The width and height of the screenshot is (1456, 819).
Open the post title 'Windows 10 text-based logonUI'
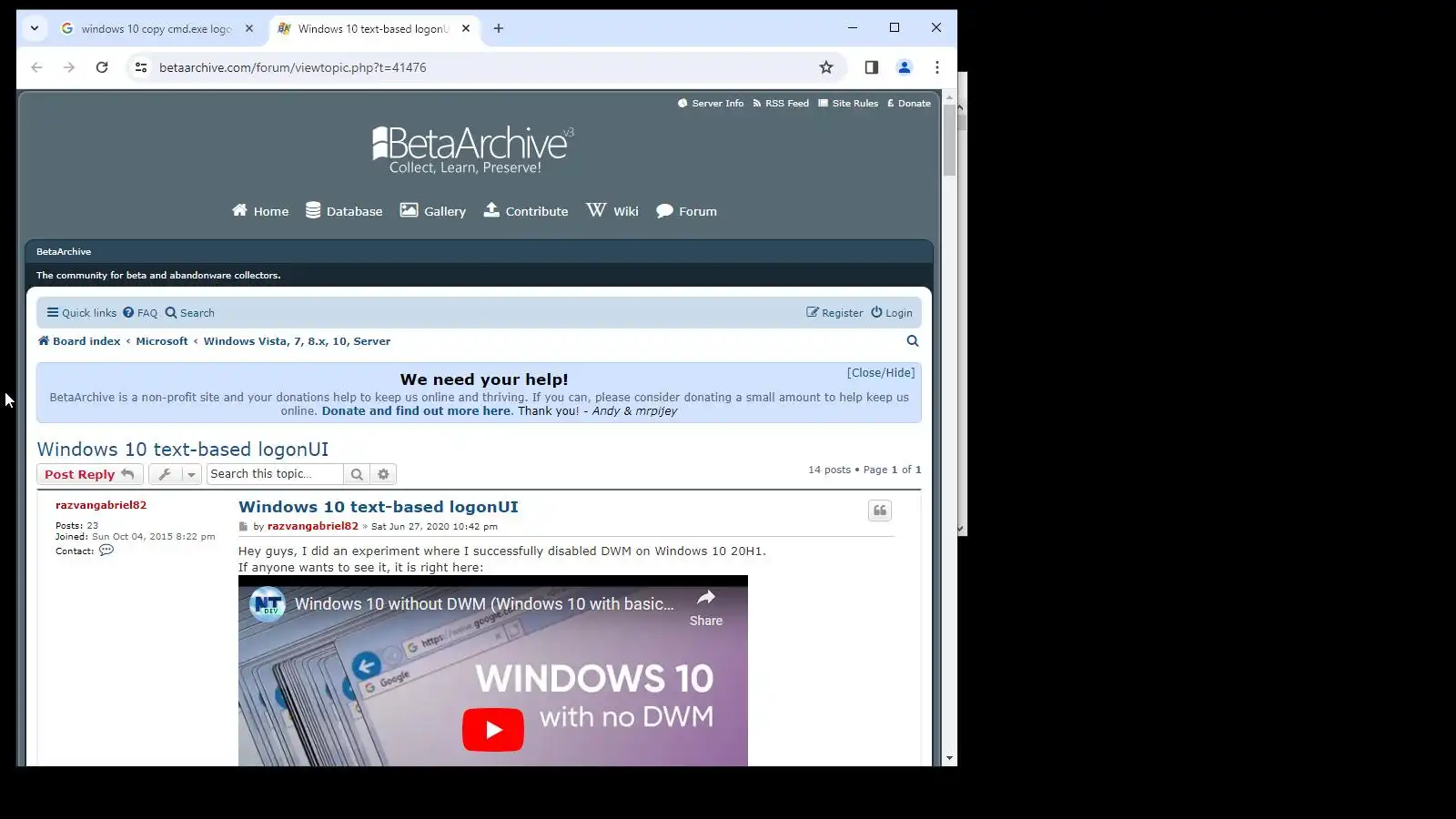coord(379,507)
